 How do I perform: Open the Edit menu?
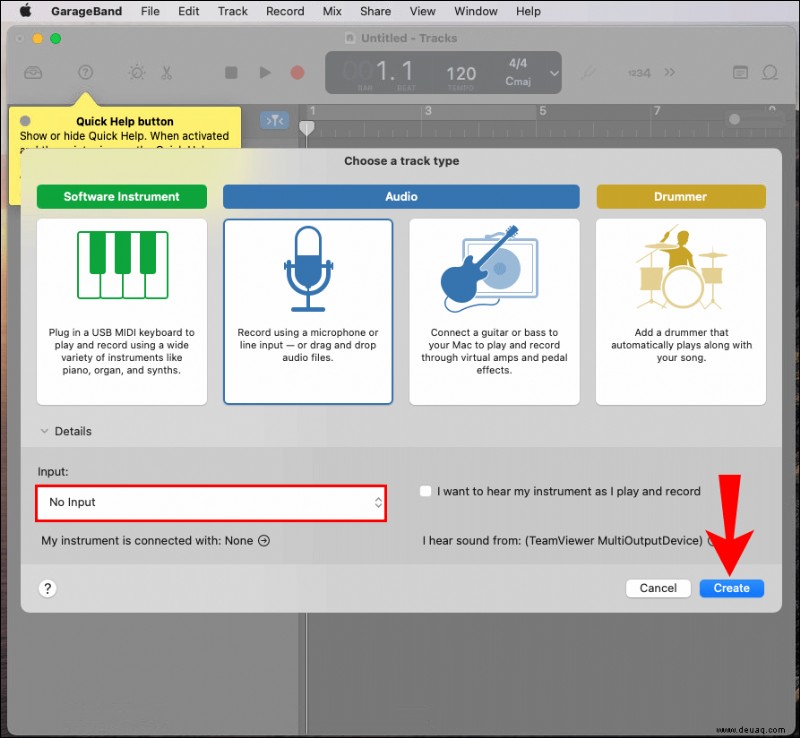[188, 11]
